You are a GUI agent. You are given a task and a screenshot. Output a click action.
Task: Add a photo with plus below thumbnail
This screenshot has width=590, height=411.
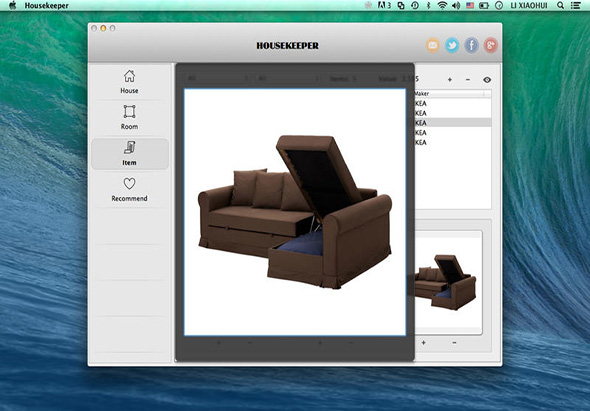pos(423,342)
